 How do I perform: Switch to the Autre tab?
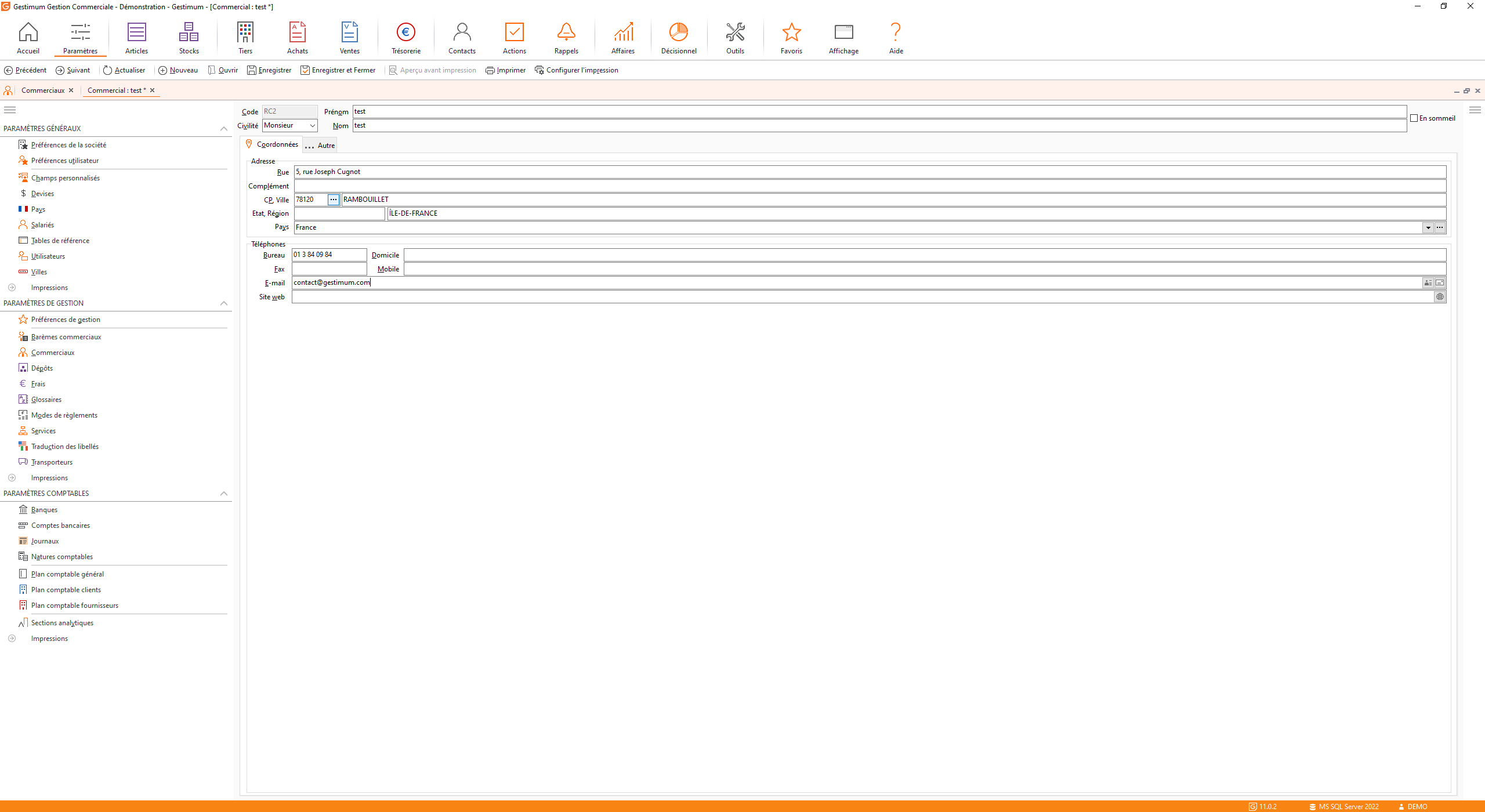pos(320,146)
